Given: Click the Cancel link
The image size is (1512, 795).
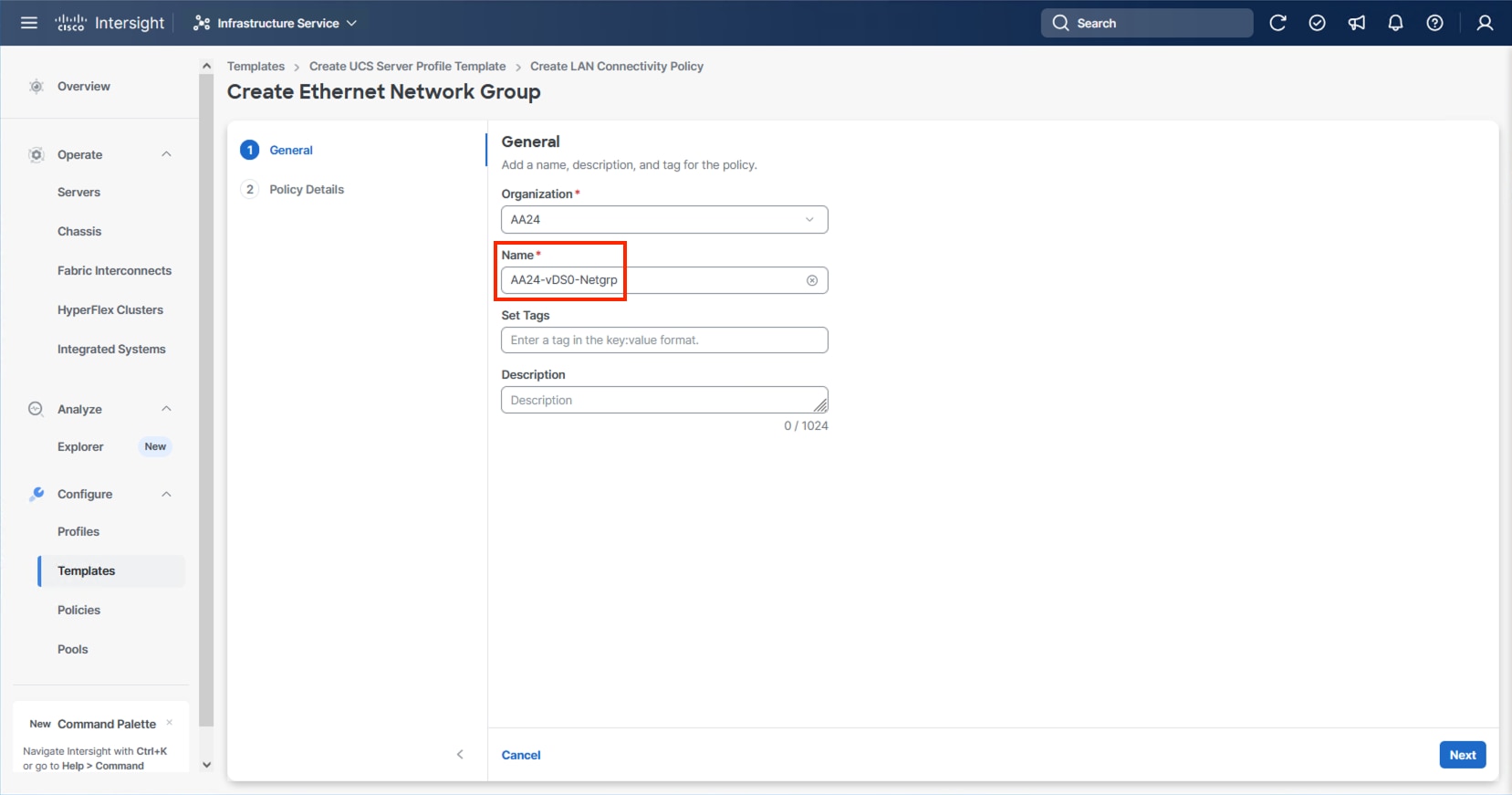Looking at the screenshot, I should coord(521,755).
